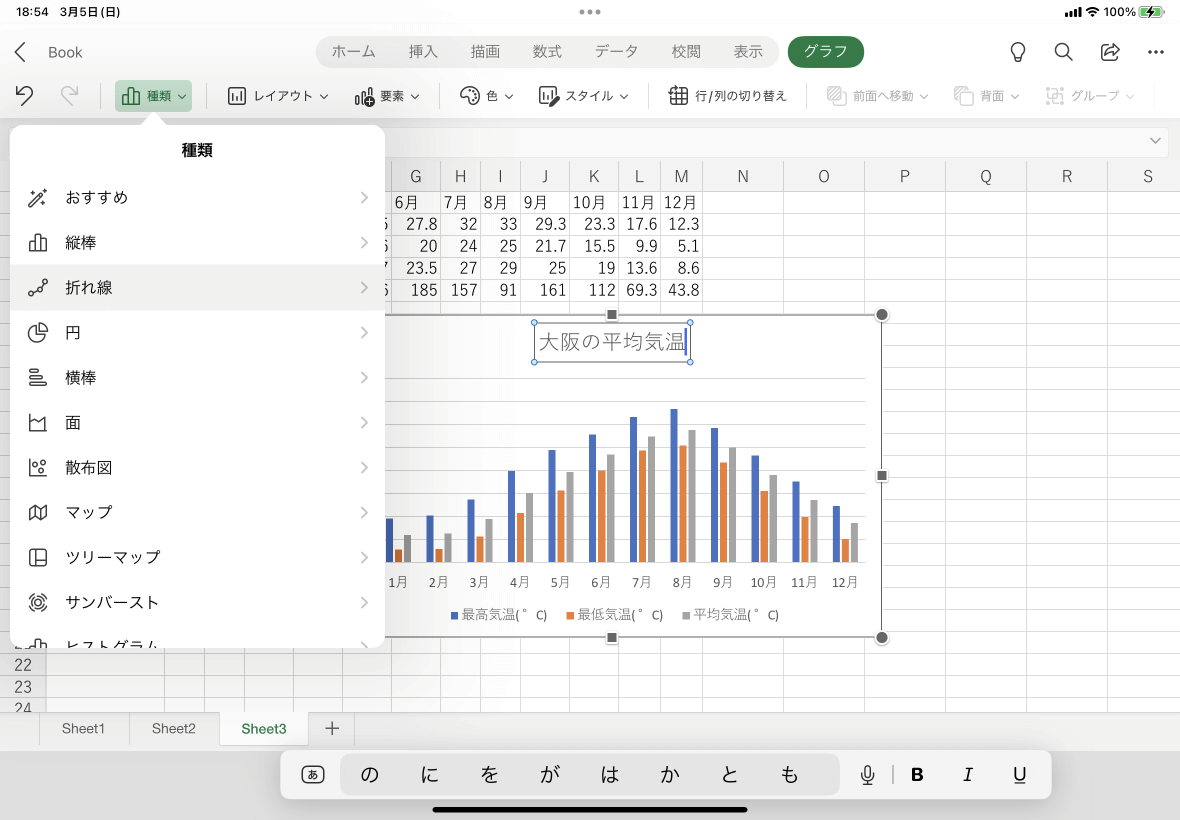Screen dimensions: 1180x820
Task: Switch to the データ tab
Action: tap(616, 52)
